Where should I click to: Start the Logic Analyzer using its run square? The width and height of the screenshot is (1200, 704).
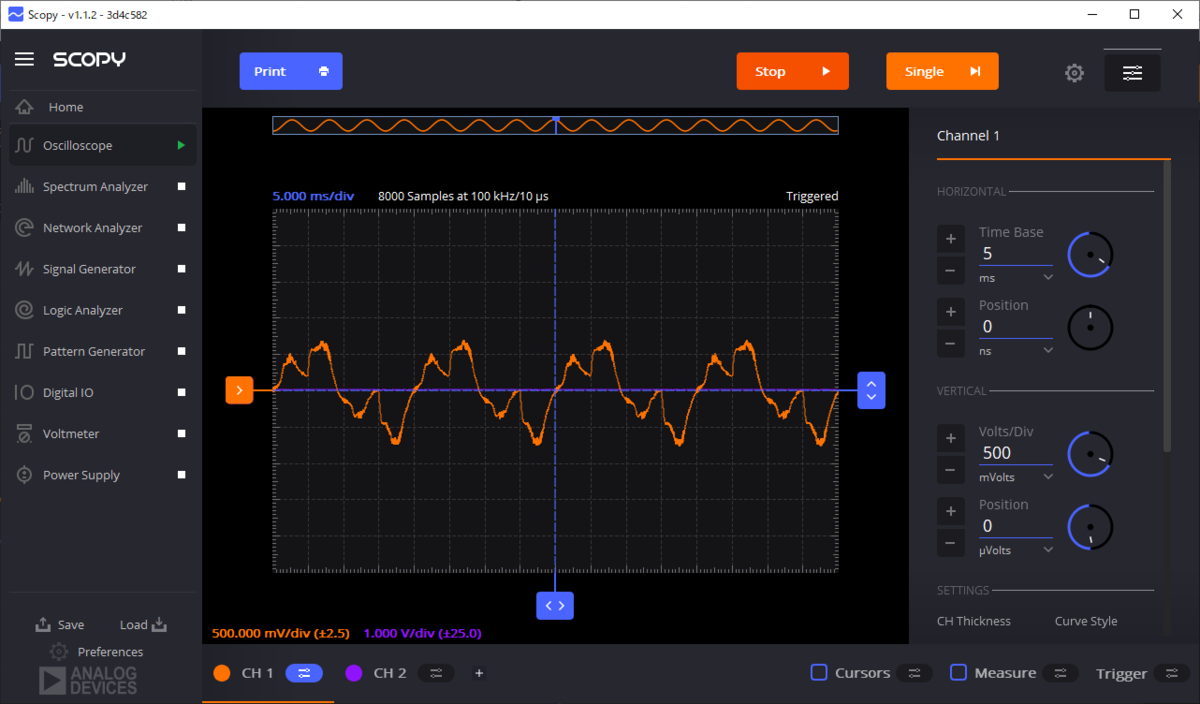click(x=181, y=310)
